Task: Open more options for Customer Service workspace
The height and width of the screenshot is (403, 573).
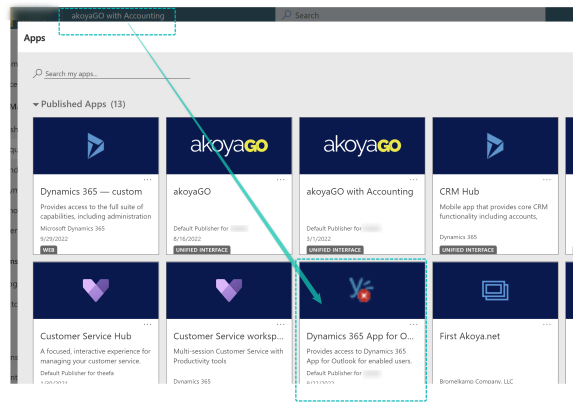Action: click(x=280, y=324)
